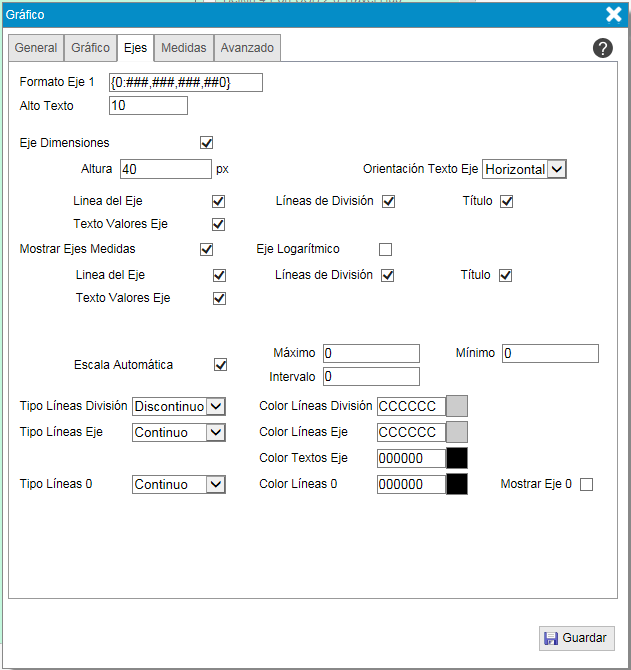Viewport: 631px width, 670px height.
Task: Switch to the General tab
Action: coord(36,48)
